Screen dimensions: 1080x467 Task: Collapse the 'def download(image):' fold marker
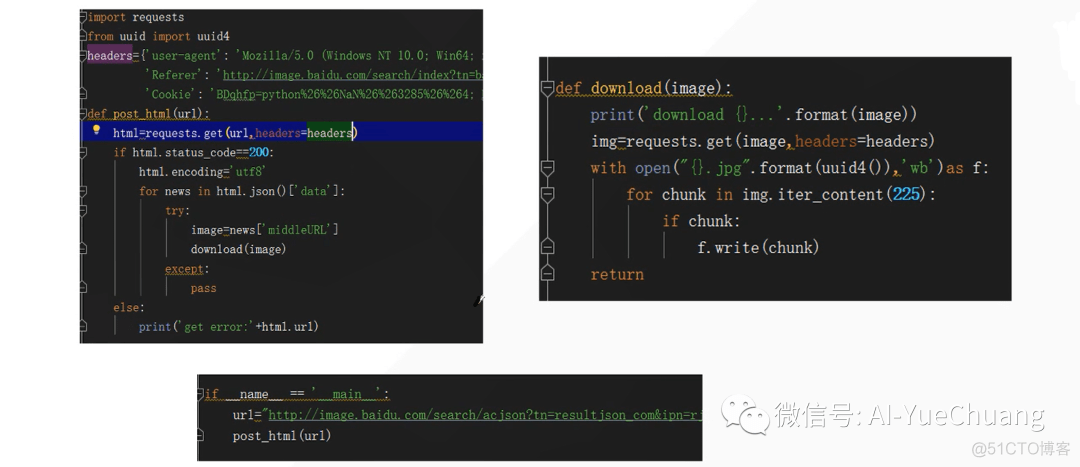[x=548, y=88]
